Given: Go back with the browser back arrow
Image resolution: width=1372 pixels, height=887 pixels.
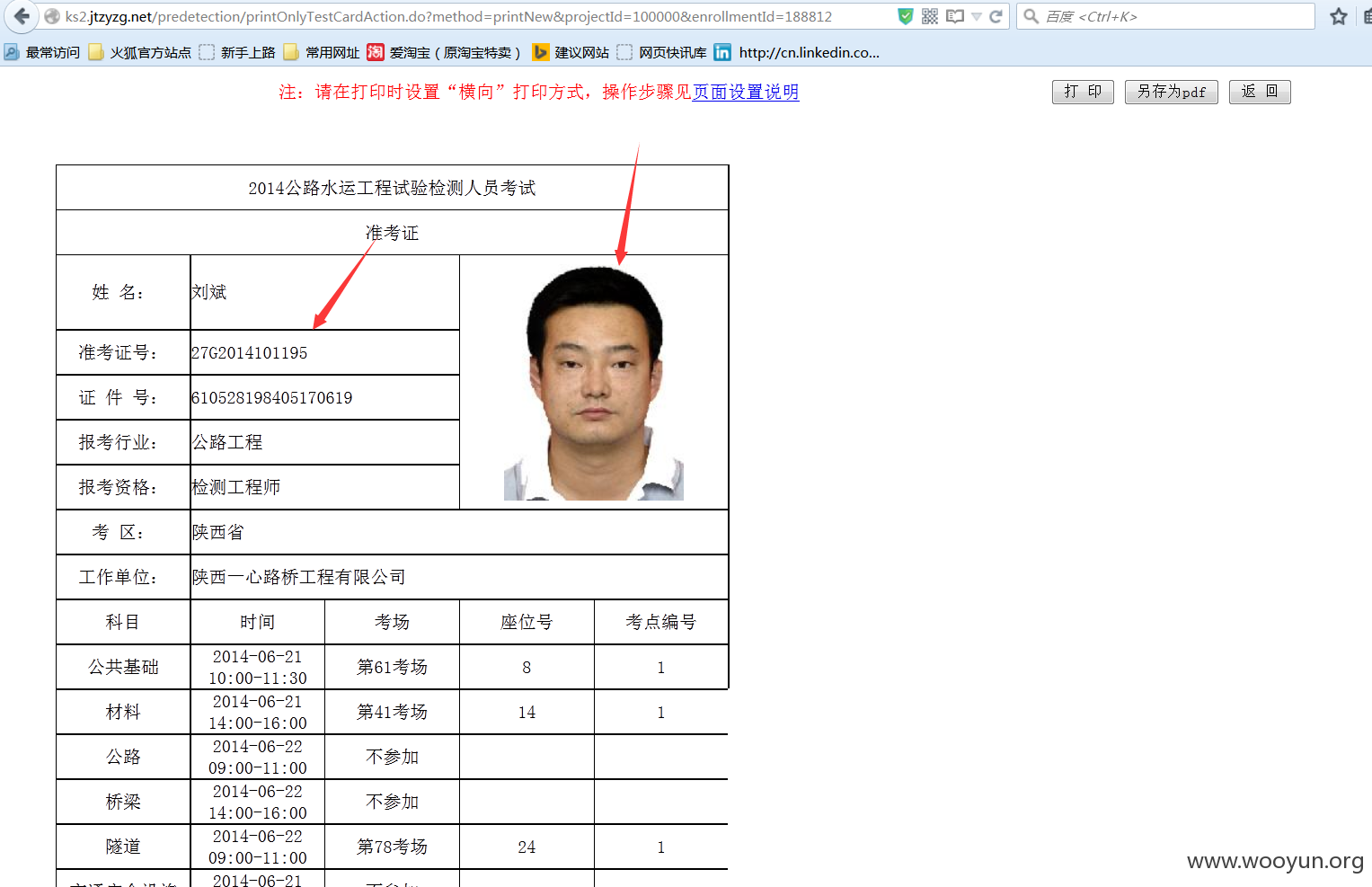Looking at the screenshot, I should pyautogui.click(x=22, y=16).
